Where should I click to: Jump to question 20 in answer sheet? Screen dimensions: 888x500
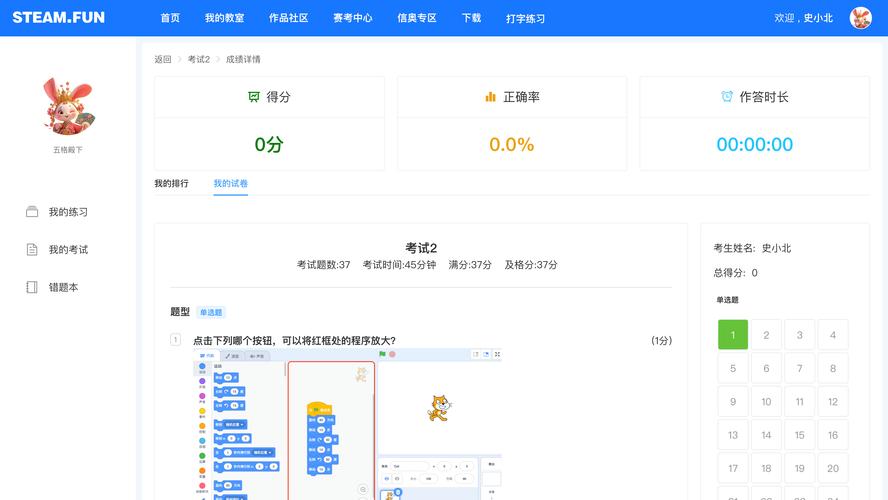pyautogui.click(x=833, y=468)
